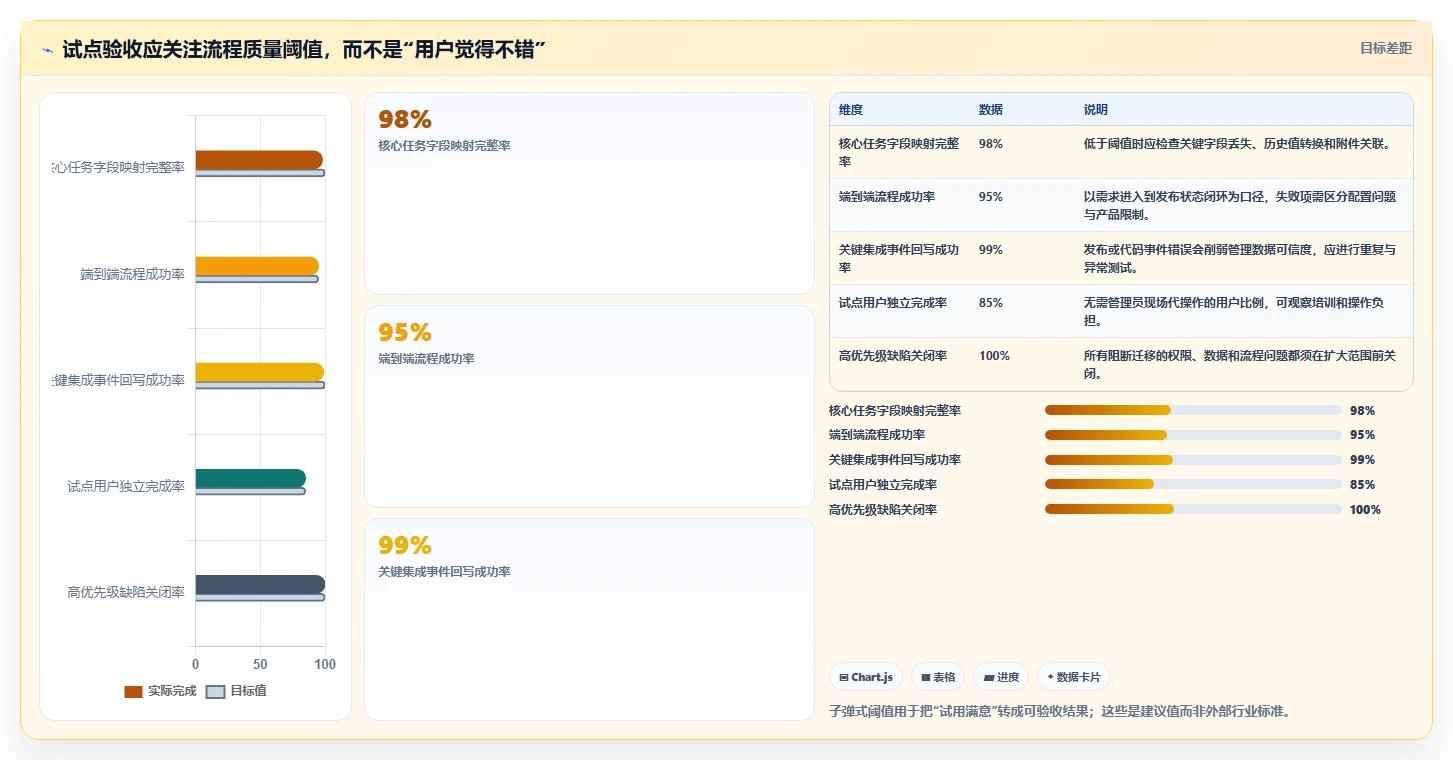
Task: Click the 高优先级缺陷关闭率 progress bar
Action: pos(1193,509)
